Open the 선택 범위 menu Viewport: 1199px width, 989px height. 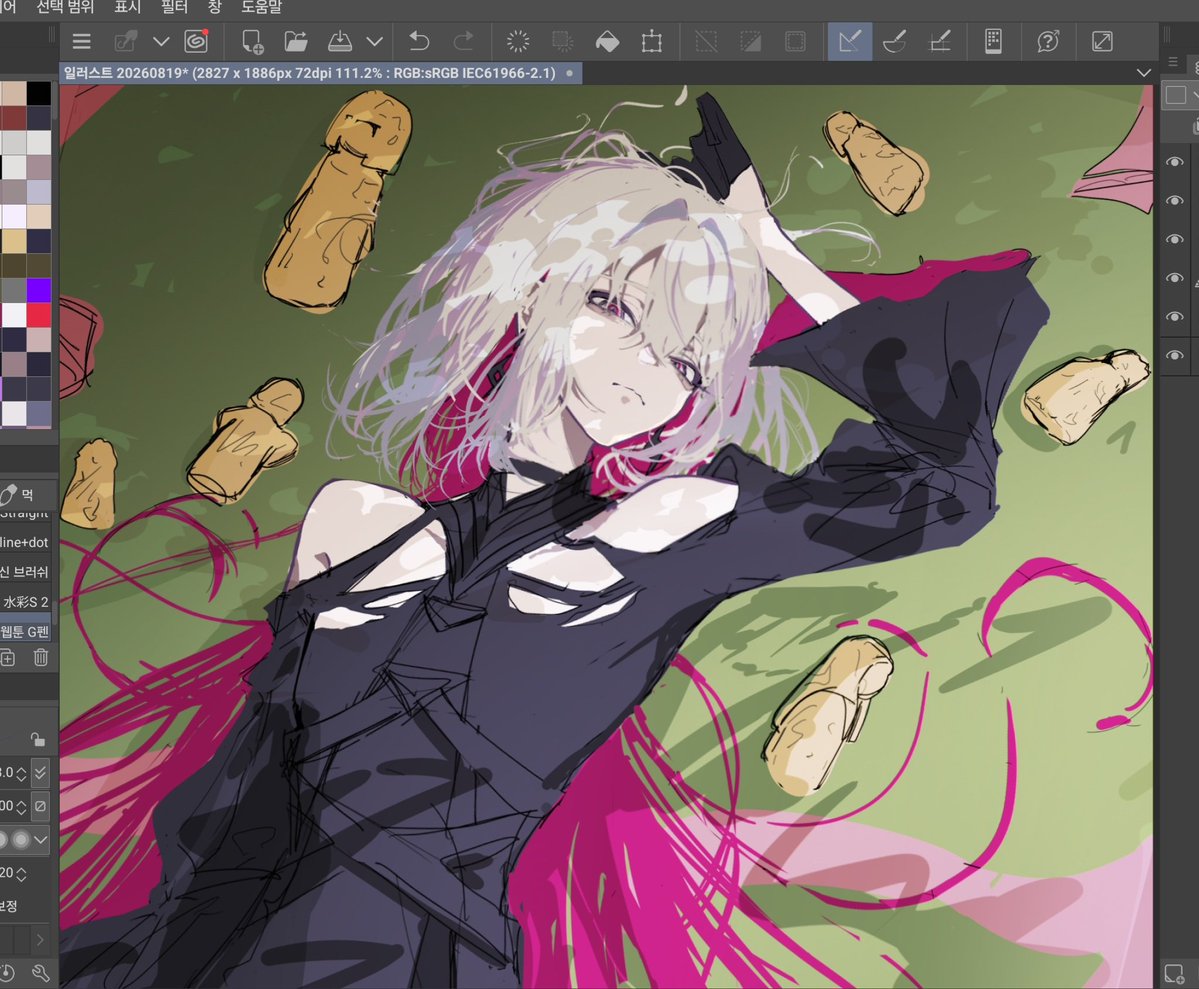click(x=65, y=7)
